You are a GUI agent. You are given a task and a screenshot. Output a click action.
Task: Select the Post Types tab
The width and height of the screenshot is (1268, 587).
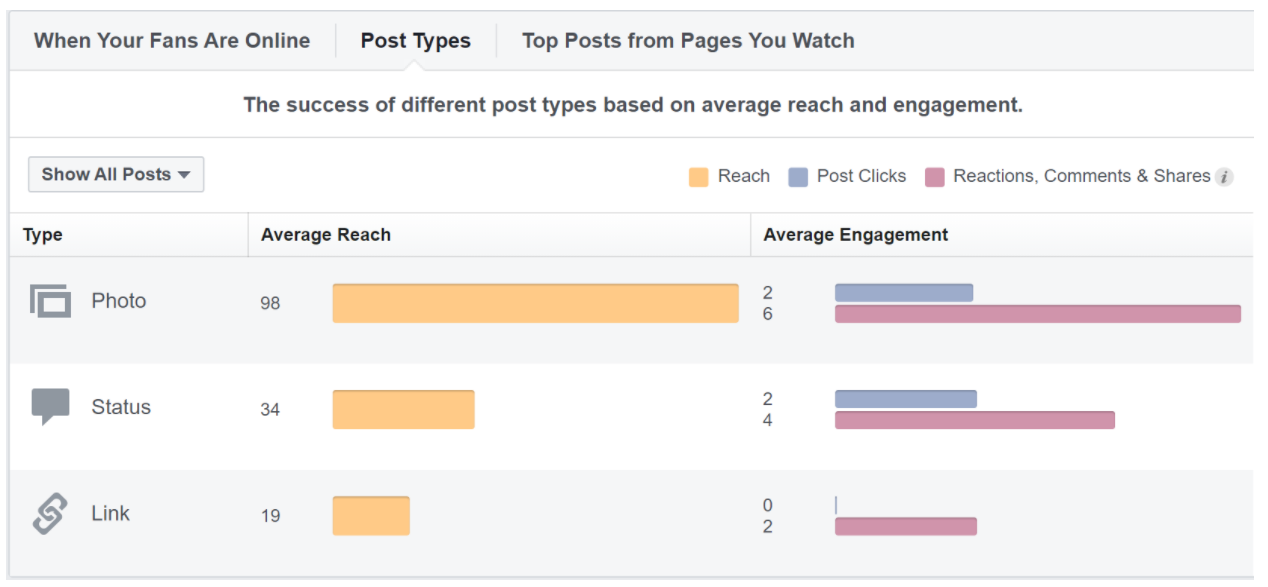click(416, 41)
